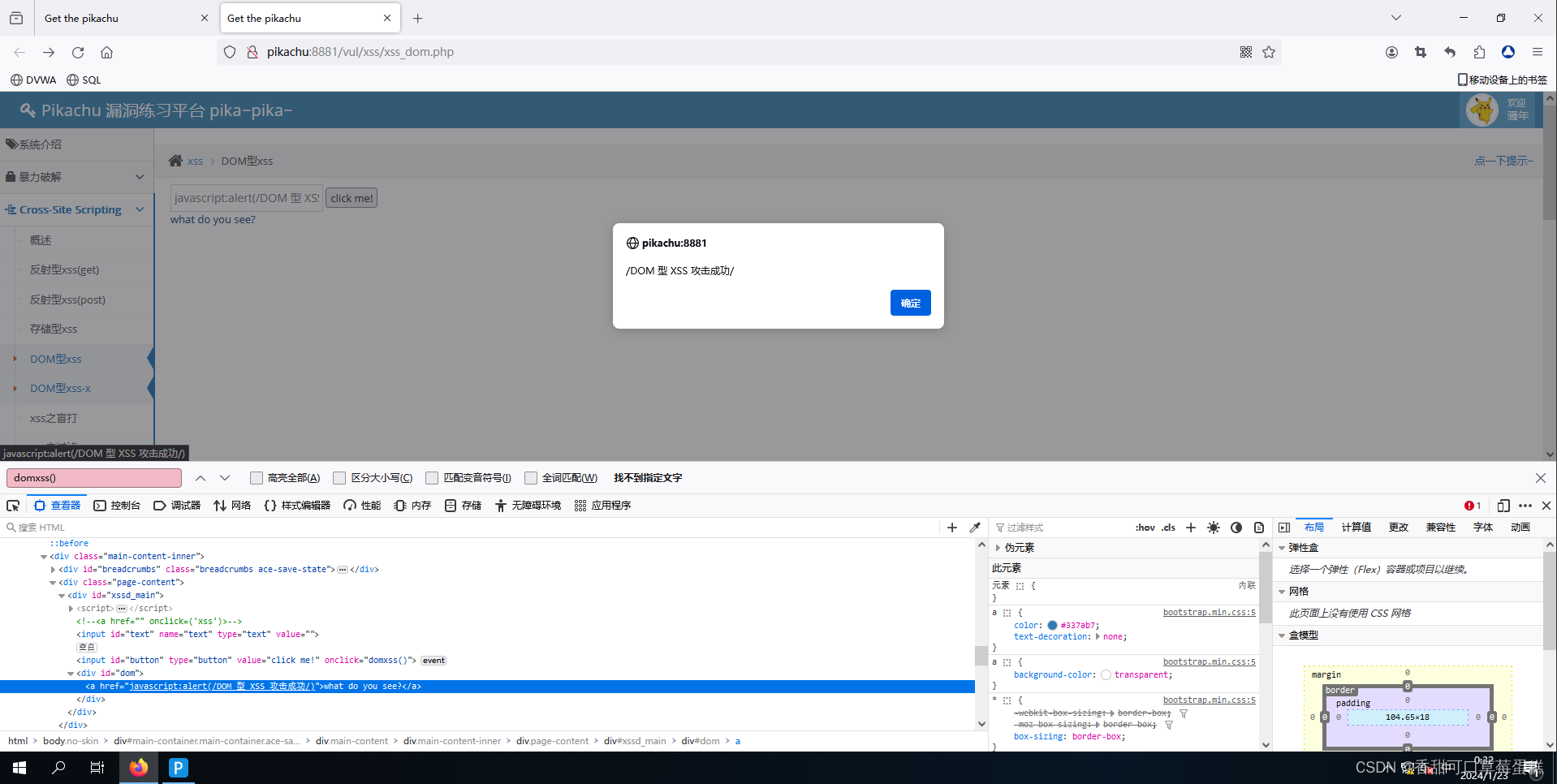The height and width of the screenshot is (784, 1557).
Task: Toggle print media simulation icon
Action: (1259, 528)
